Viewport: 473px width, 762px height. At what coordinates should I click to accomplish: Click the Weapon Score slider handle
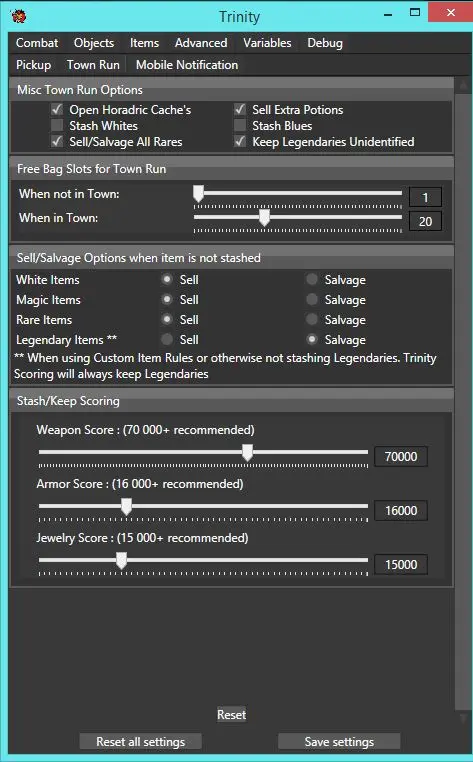click(x=247, y=452)
